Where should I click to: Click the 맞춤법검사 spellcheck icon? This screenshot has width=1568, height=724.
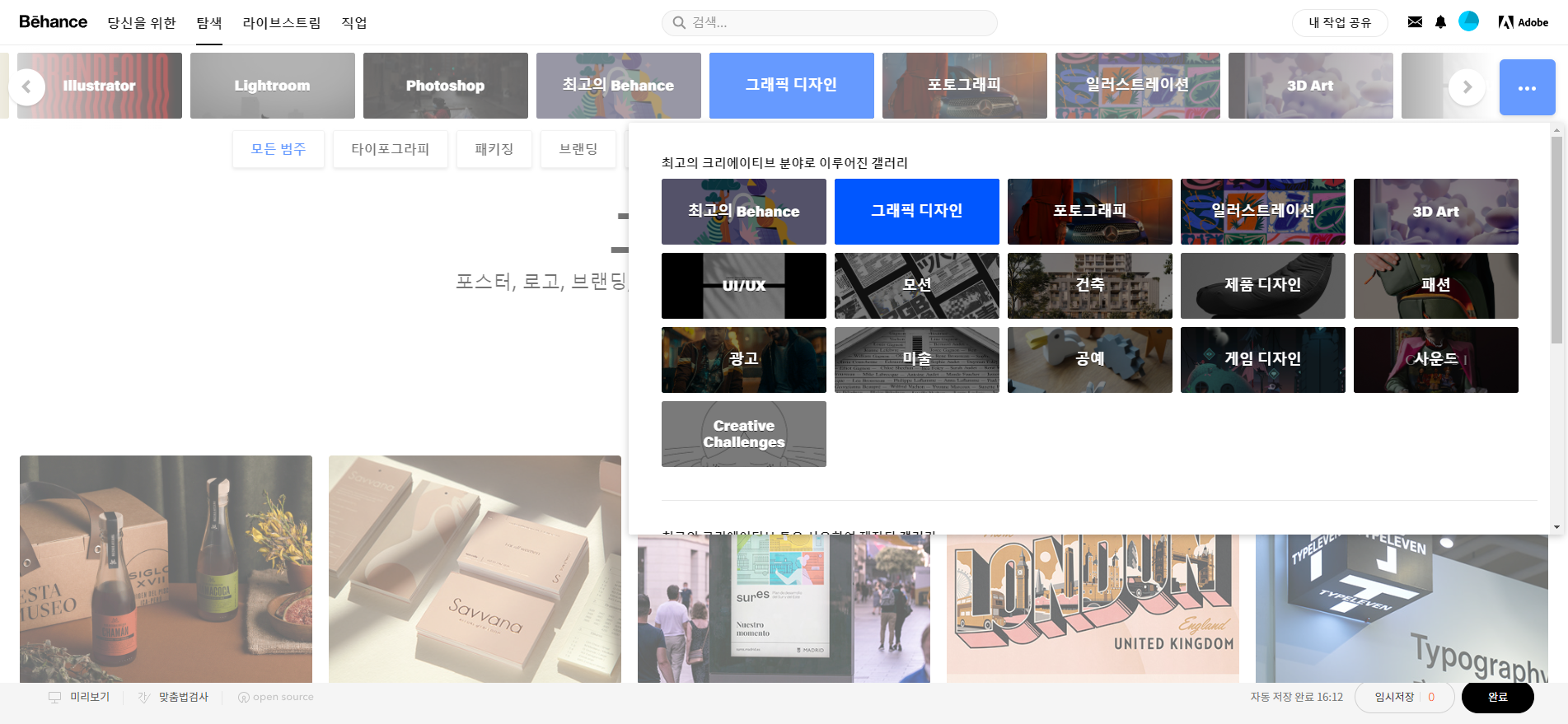click(144, 698)
